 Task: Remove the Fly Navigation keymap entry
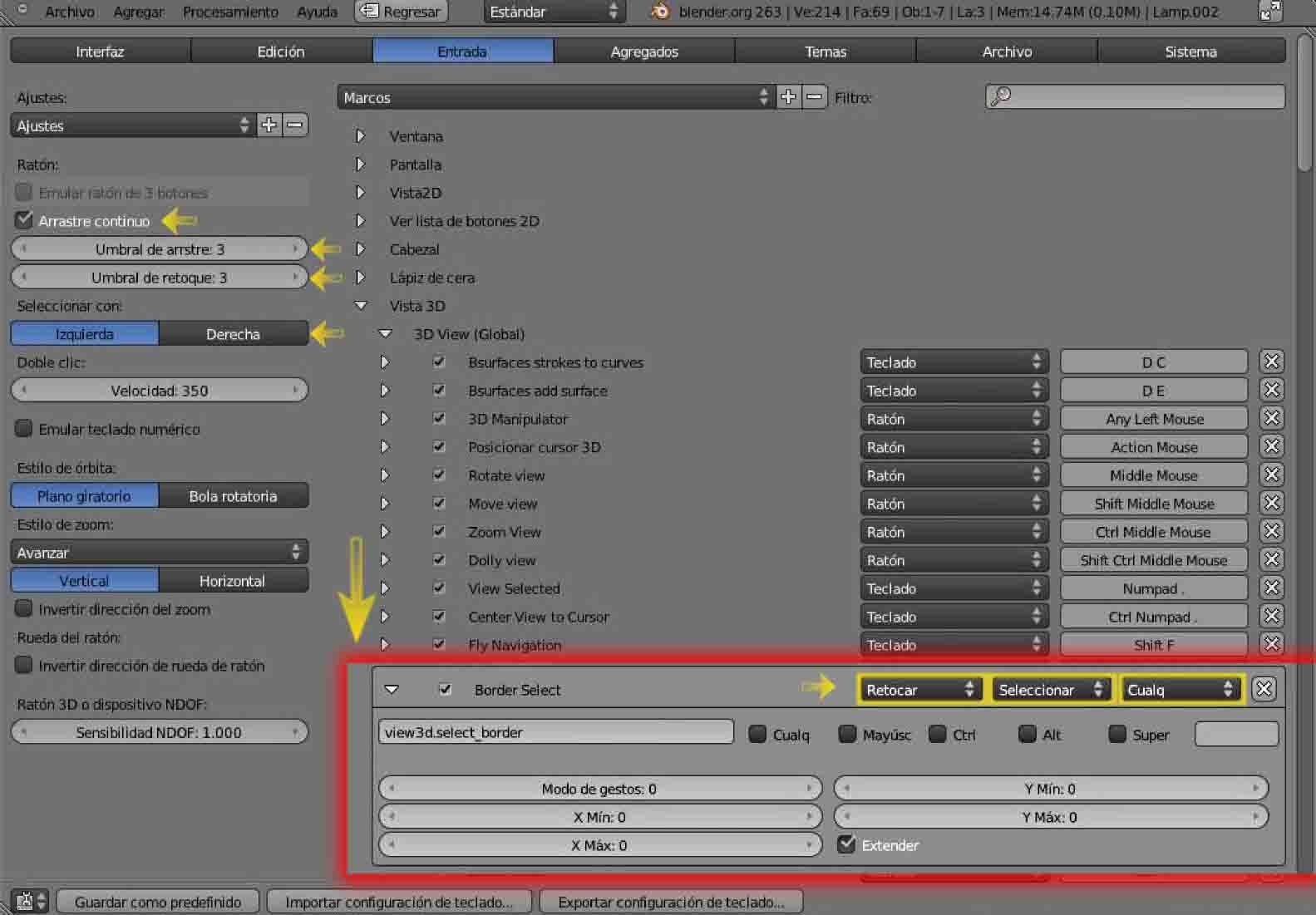(x=1271, y=643)
